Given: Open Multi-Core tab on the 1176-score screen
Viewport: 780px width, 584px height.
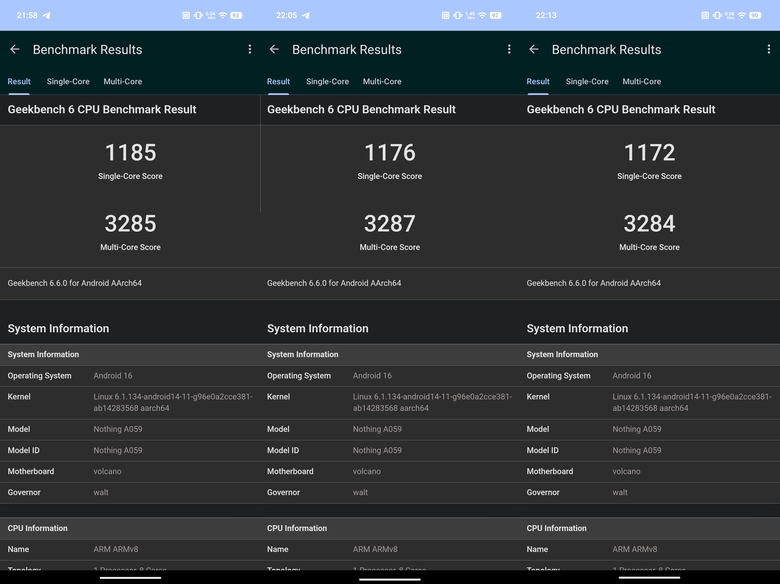Looking at the screenshot, I should [382, 82].
